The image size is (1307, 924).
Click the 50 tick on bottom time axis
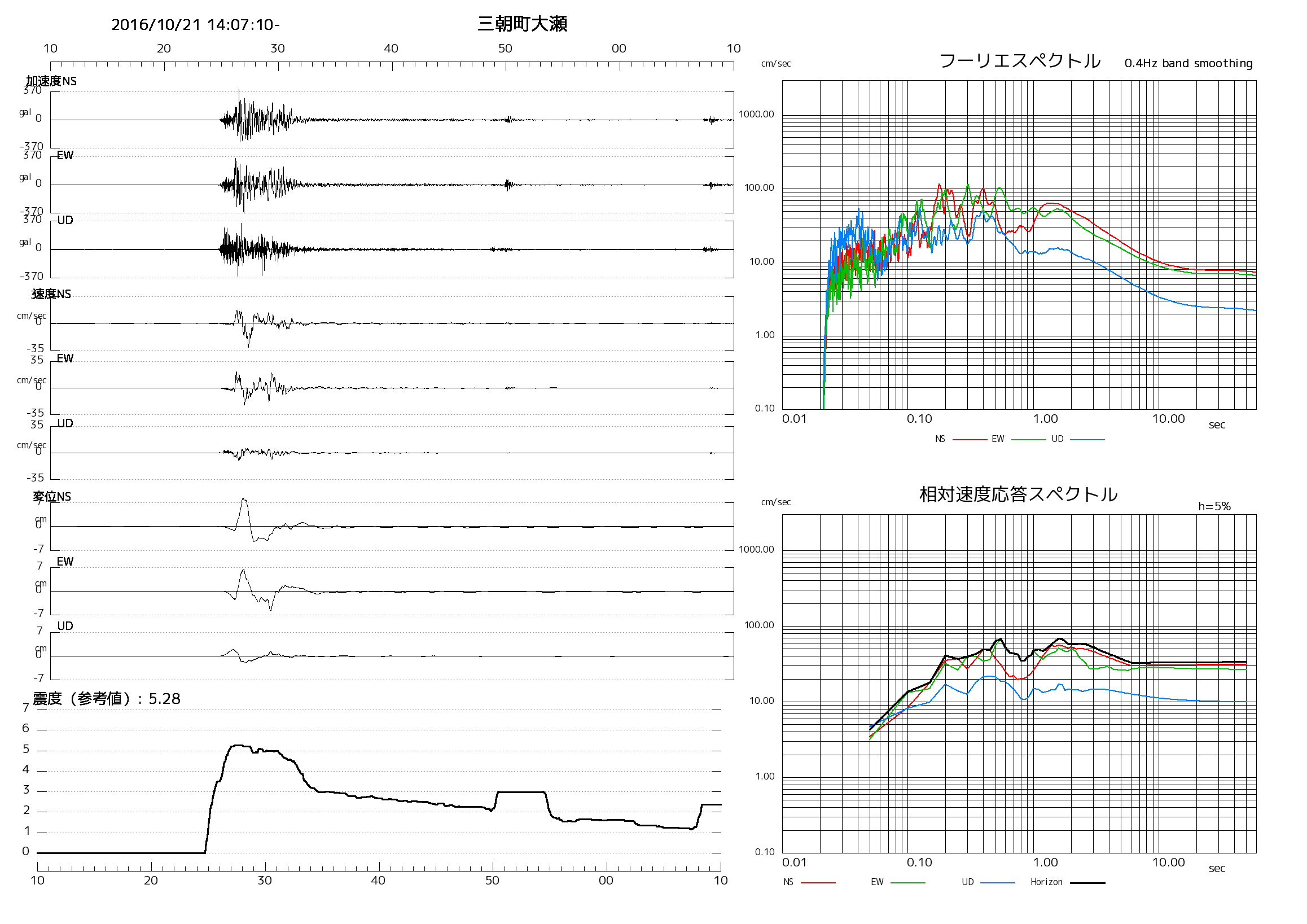pos(492,880)
